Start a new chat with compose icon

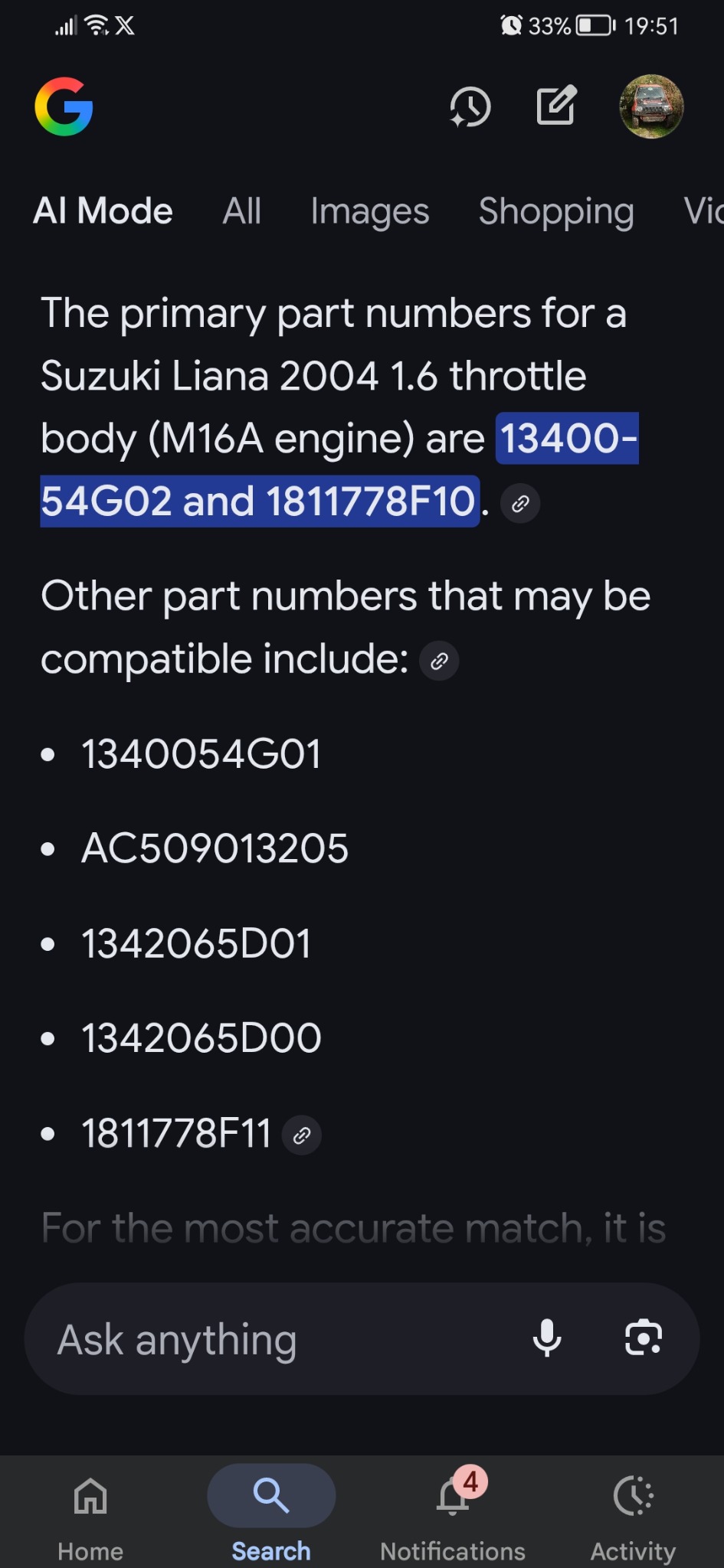click(556, 106)
